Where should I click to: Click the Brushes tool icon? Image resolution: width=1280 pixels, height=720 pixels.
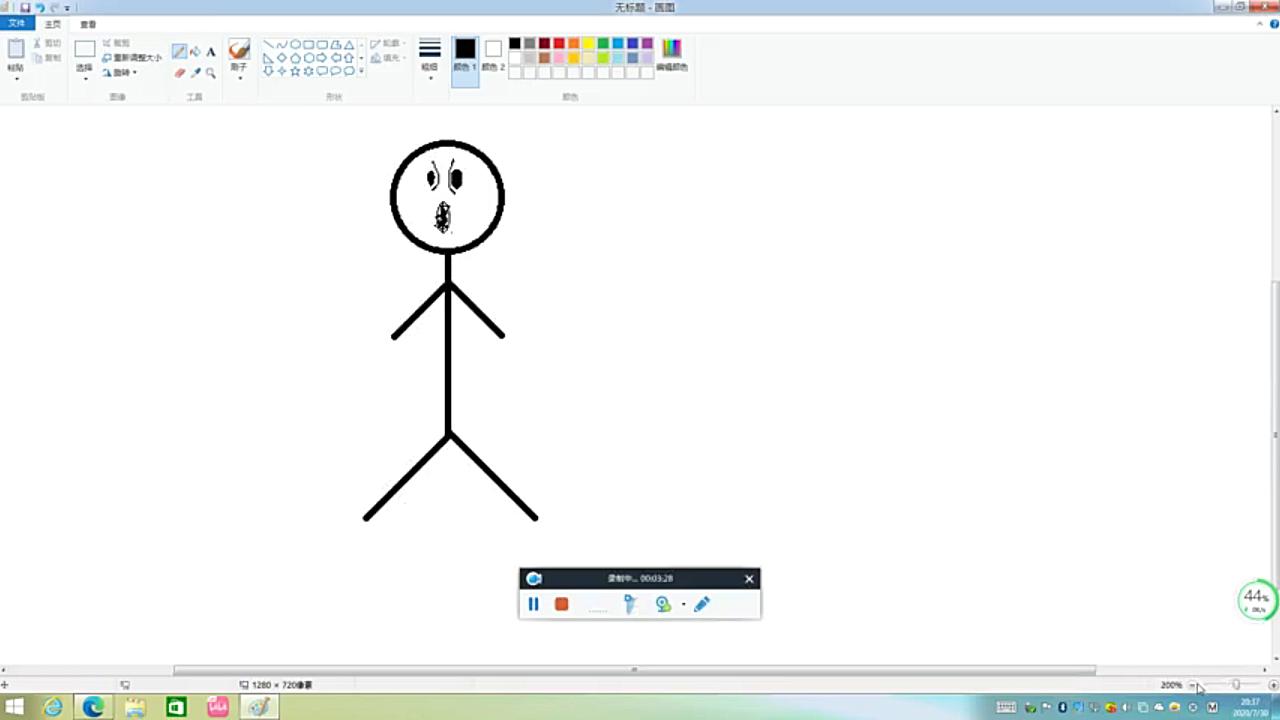(239, 49)
